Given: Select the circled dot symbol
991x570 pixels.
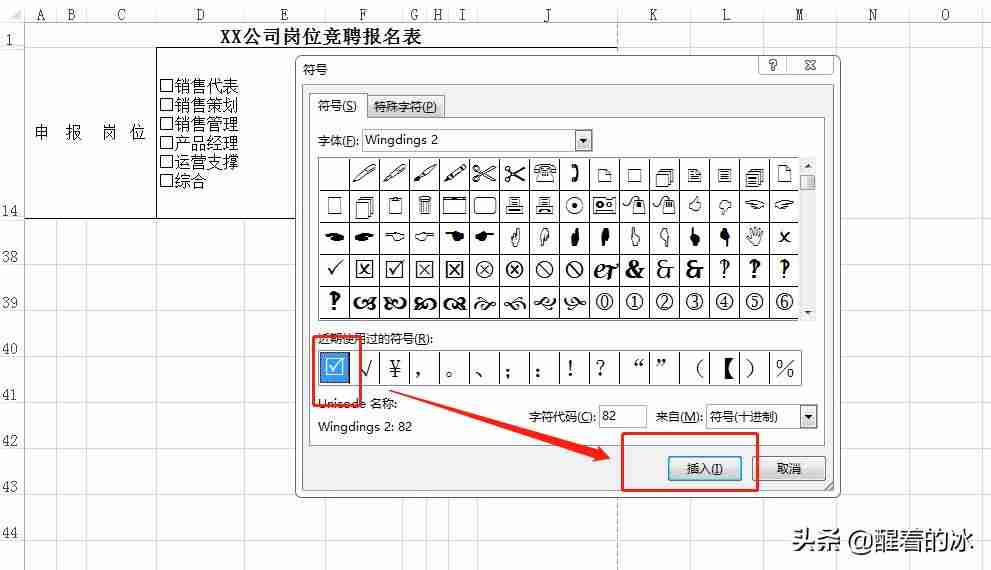Looking at the screenshot, I should [575, 205].
